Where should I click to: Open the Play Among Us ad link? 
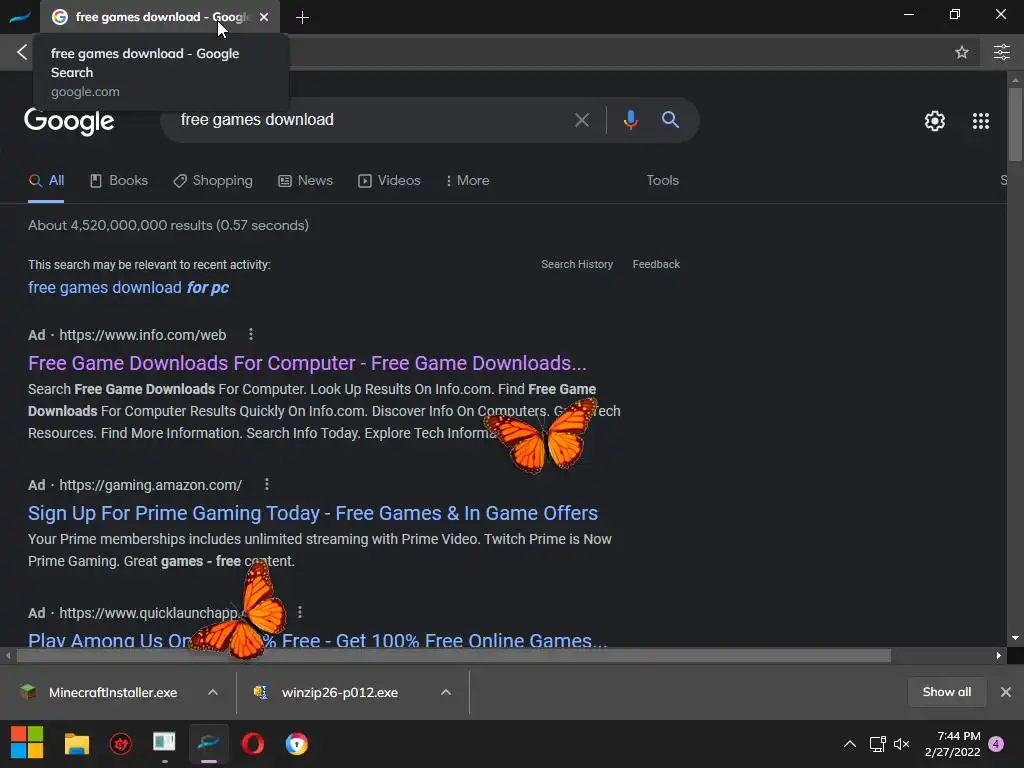(317, 640)
